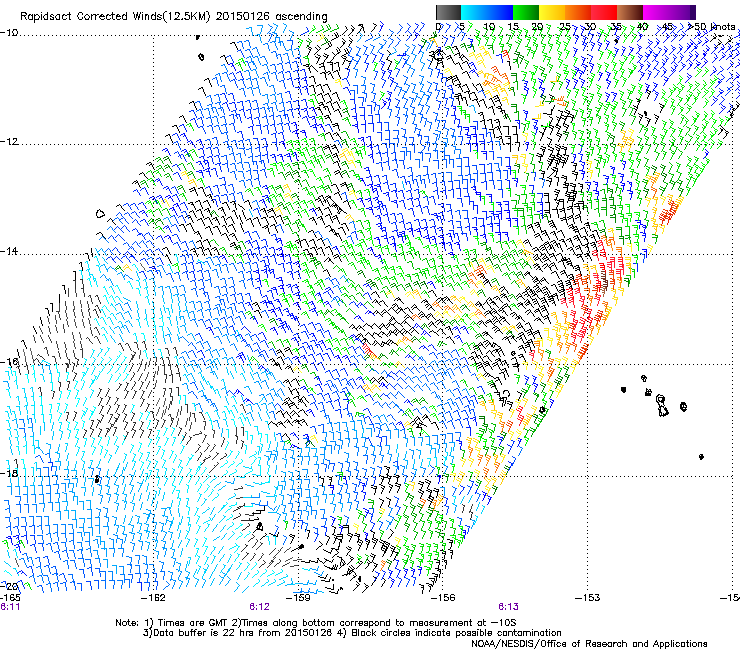
Task: Click the '-156' longitude axis label
Action: pos(443,598)
